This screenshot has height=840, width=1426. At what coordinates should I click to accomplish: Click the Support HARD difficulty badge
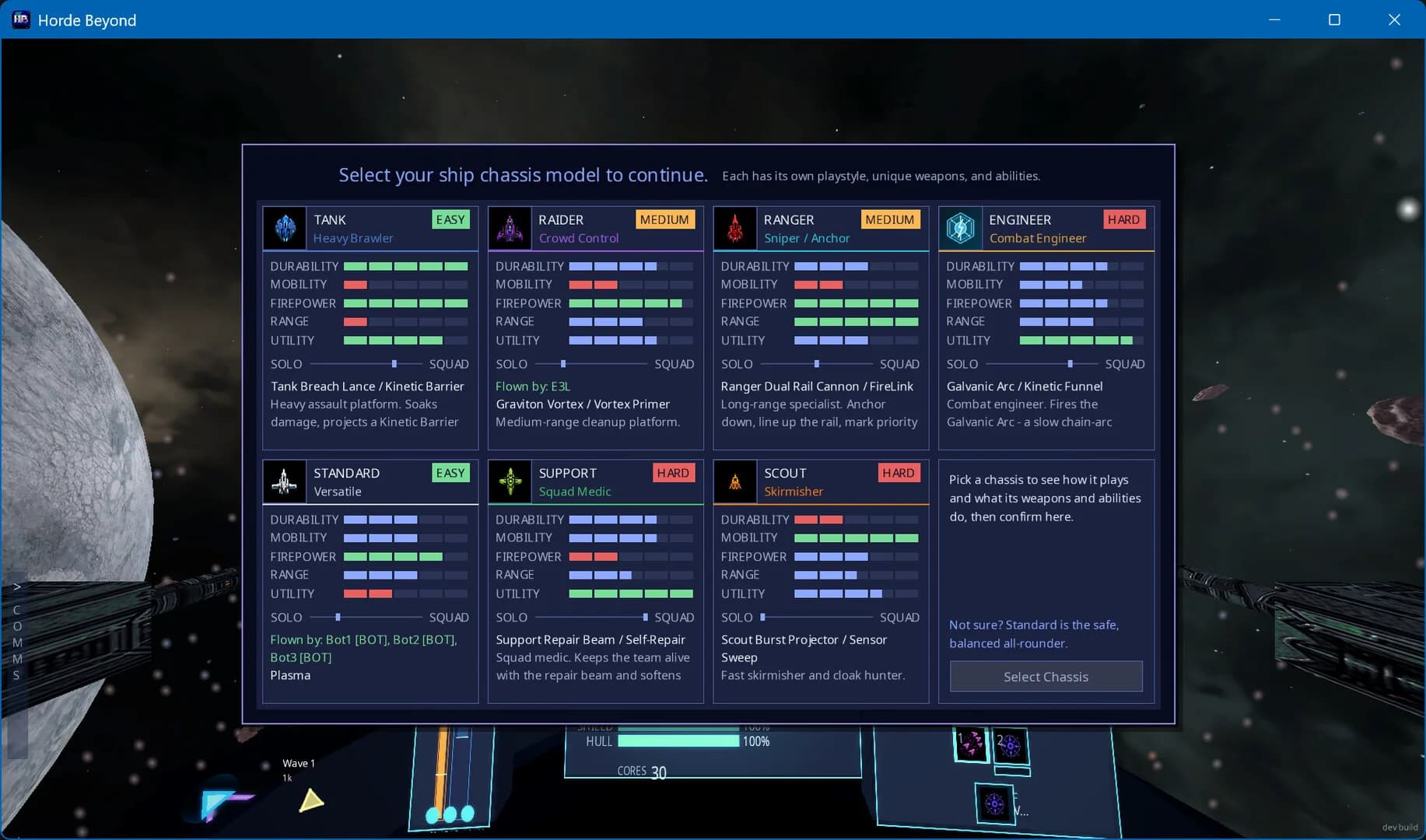(x=673, y=473)
